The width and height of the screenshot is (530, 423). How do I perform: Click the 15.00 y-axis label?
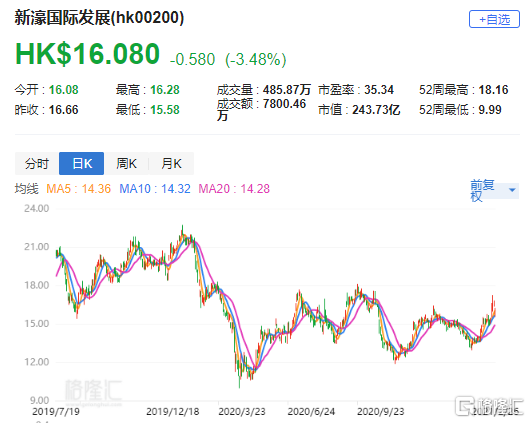pyautogui.click(x=37, y=324)
